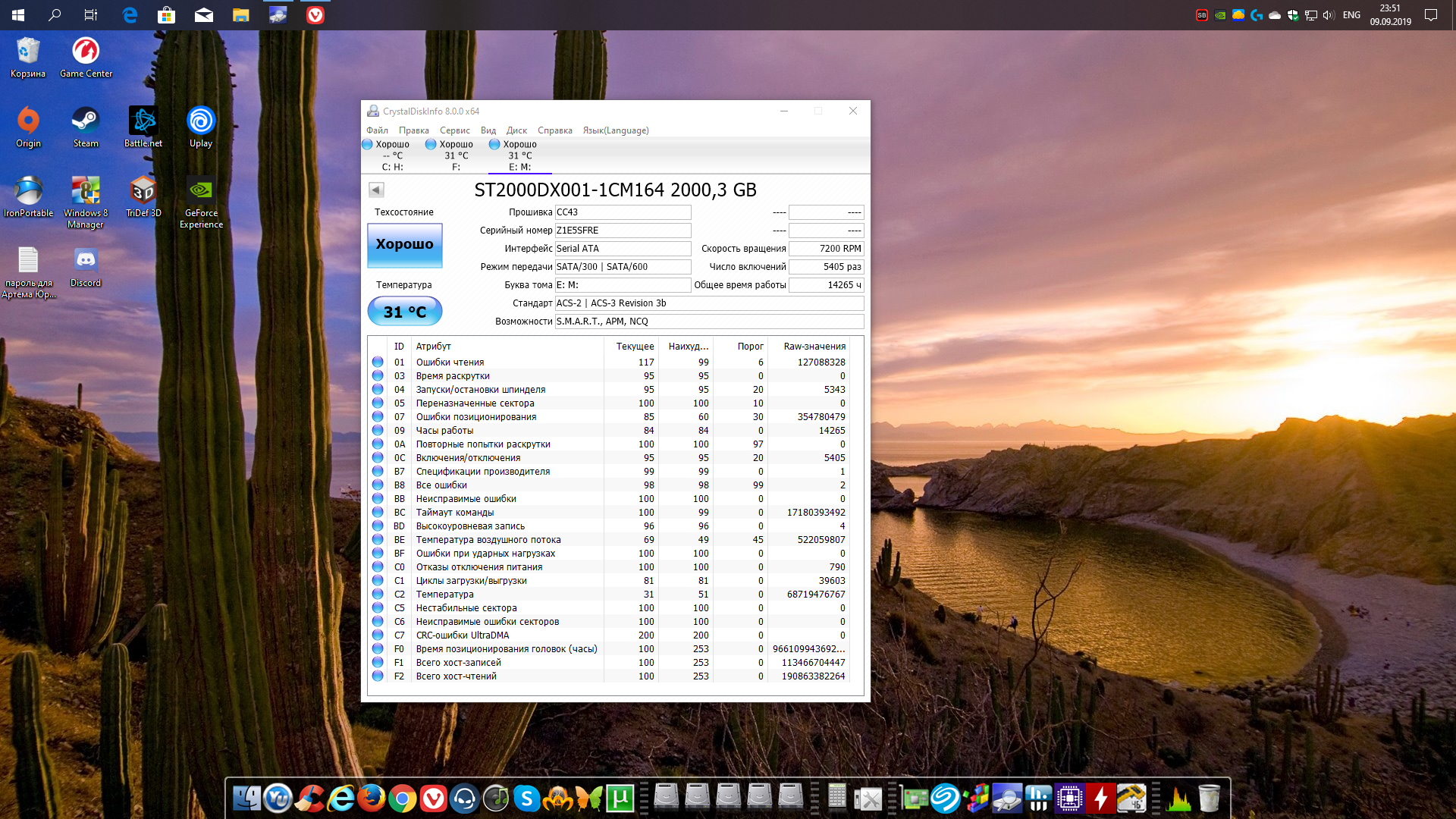Switch to the F: disk tab

tap(456, 155)
